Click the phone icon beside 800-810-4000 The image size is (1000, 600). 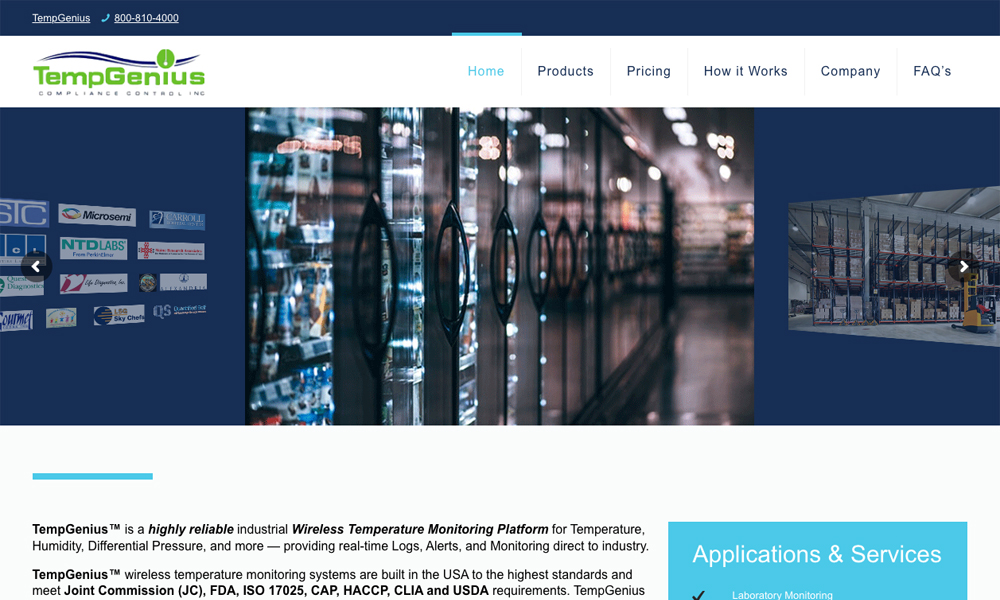(x=106, y=18)
